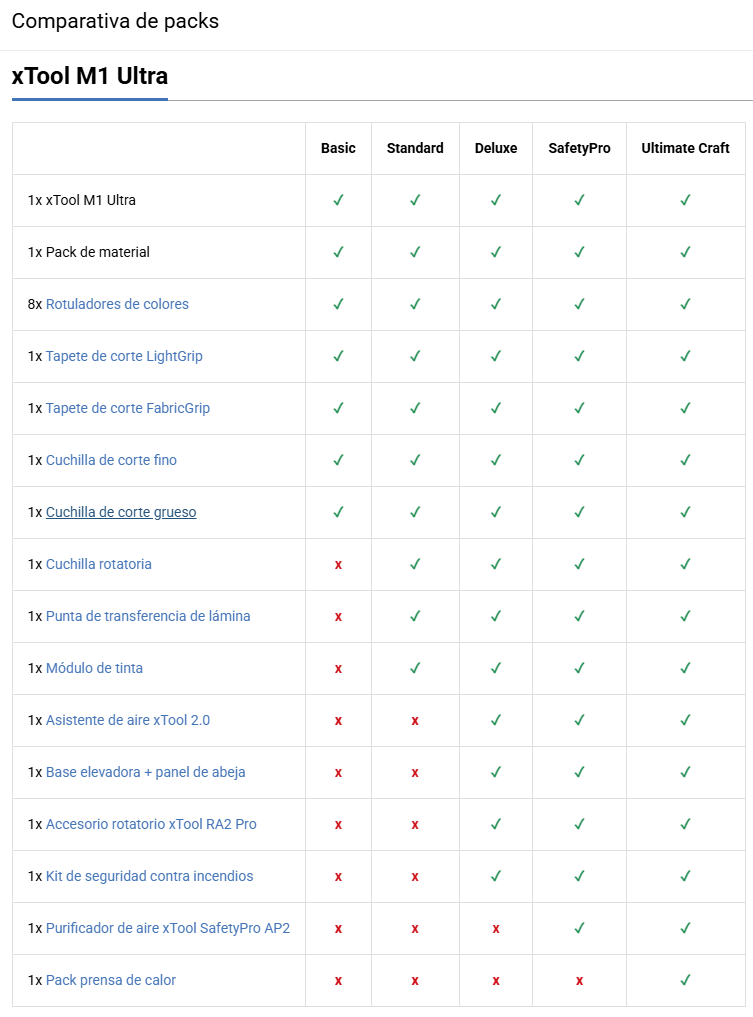Click the Deluxe checkmark for Kit de seguridad
Screen dimensions: 753x1017
pyautogui.click(x=496, y=876)
